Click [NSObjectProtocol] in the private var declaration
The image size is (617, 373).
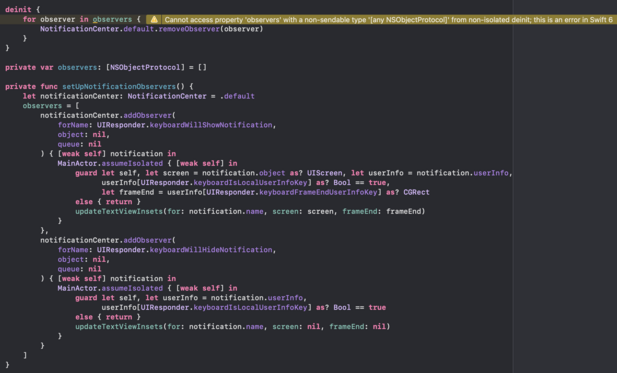[145, 67]
